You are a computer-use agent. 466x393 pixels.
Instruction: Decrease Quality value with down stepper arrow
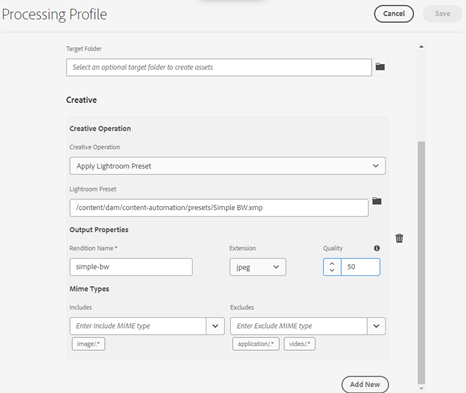332,270
